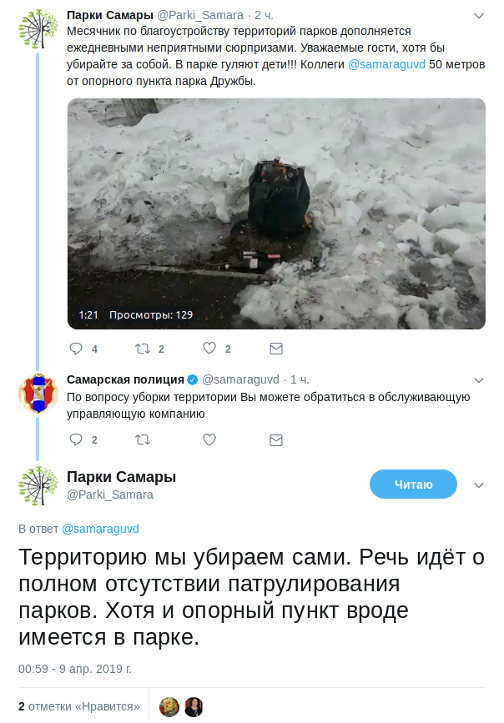The height and width of the screenshot is (723, 504).
Task: Reply to the Самарская полиция tweet
Action: (x=76, y=439)
